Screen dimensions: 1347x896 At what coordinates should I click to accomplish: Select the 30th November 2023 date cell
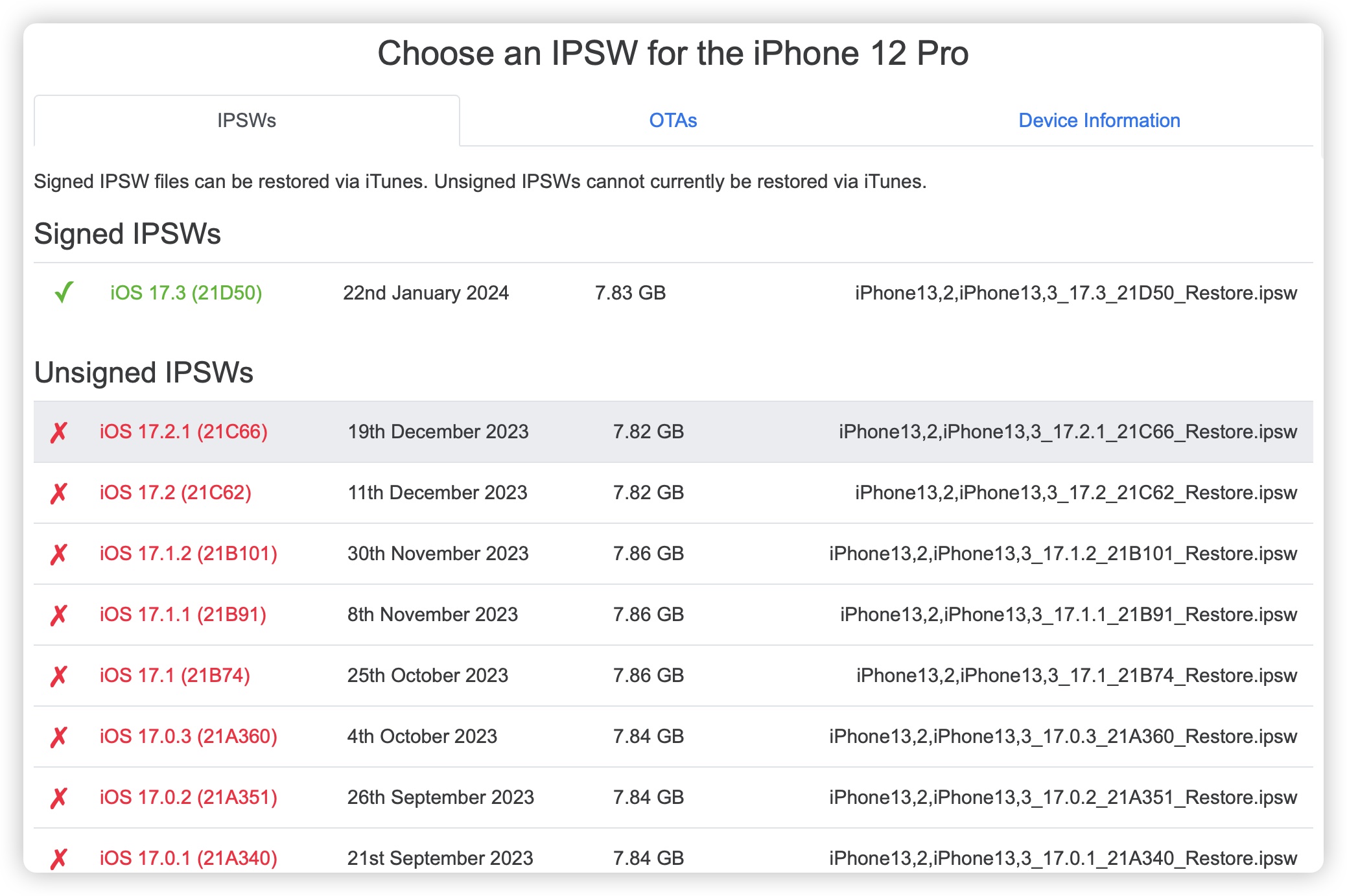[438, 554]
